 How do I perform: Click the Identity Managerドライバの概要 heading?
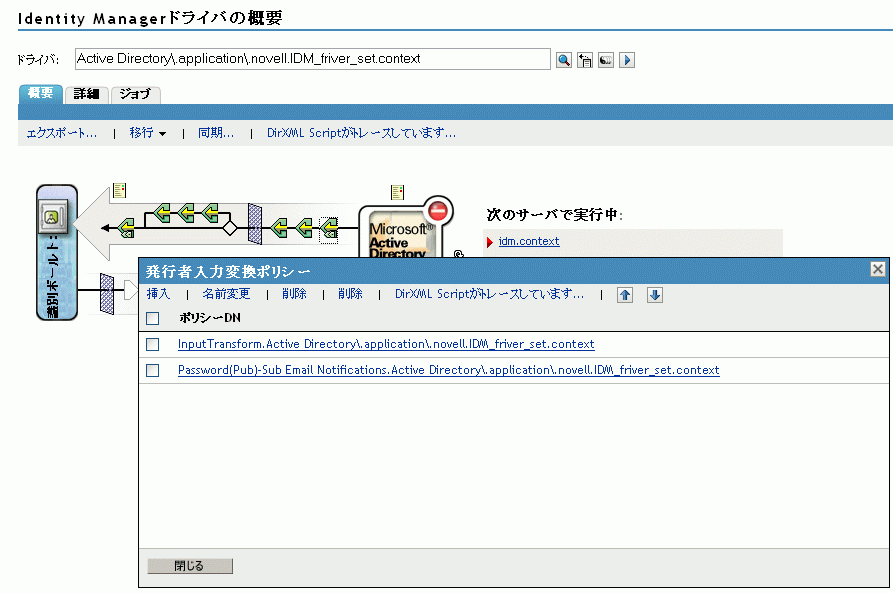tap(150, 18)
